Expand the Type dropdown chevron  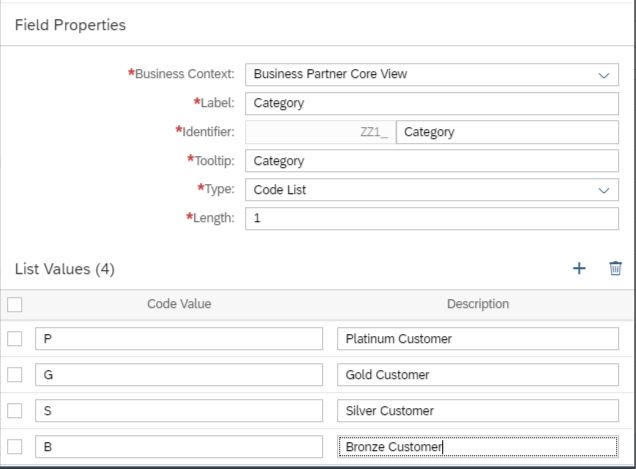click(x=604, y=190)
